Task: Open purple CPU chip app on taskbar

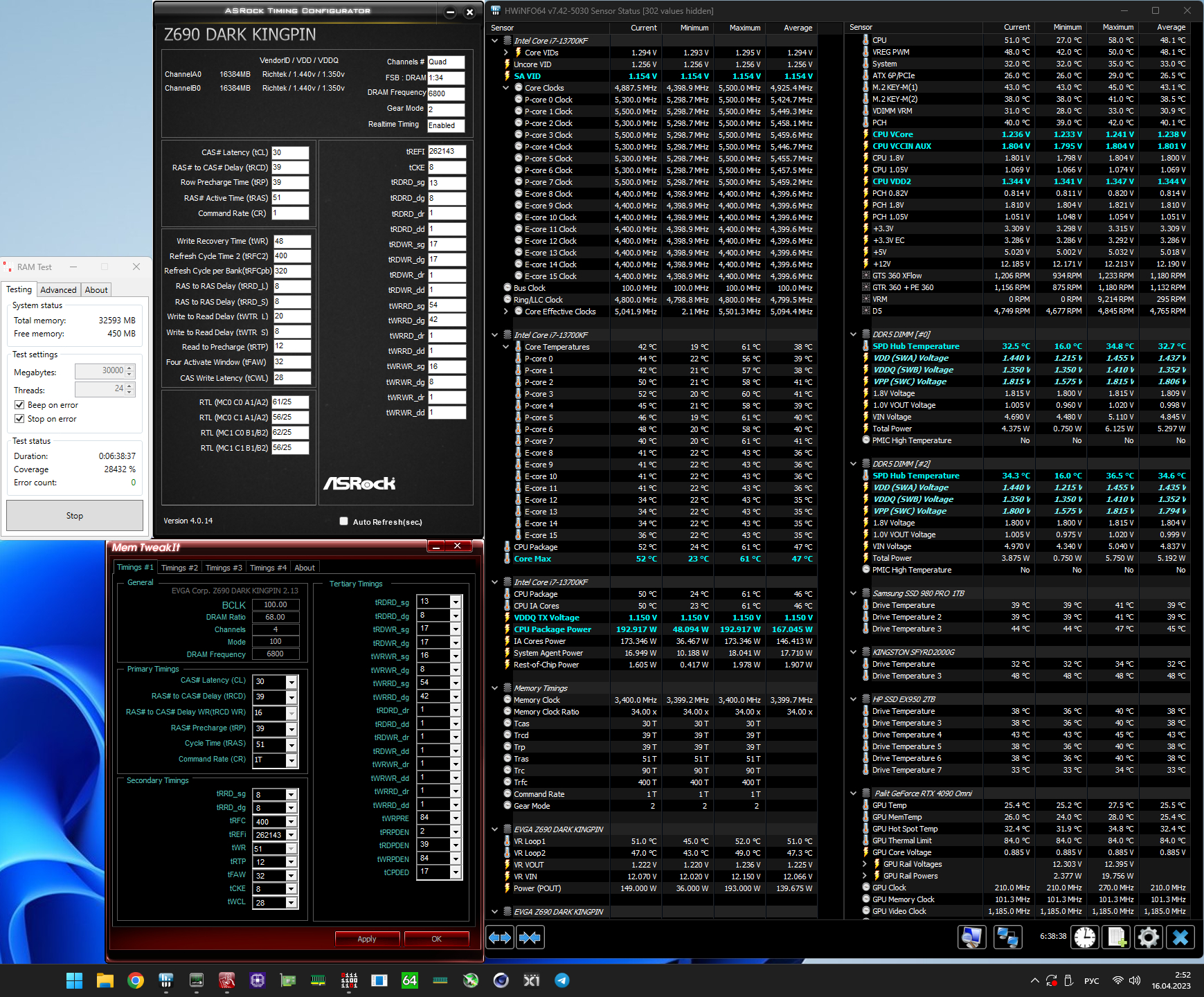Action: coord(258,980)
